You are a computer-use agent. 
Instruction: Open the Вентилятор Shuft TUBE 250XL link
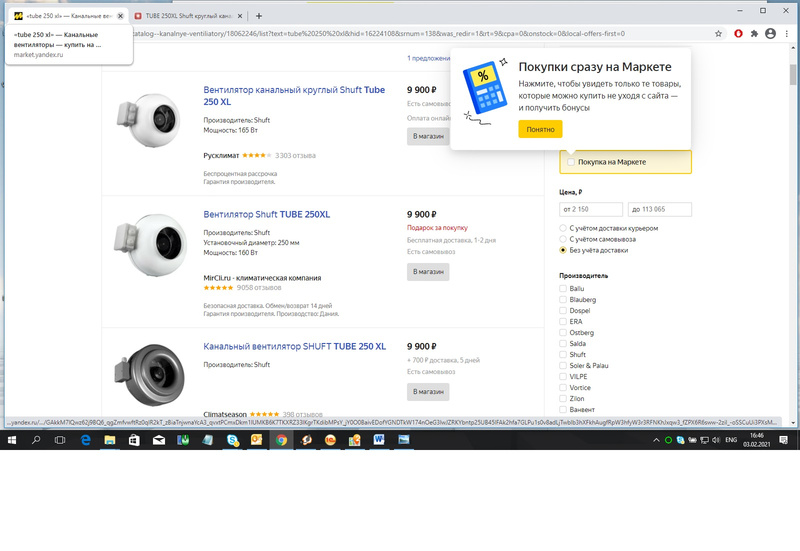(x=266, y=214)
